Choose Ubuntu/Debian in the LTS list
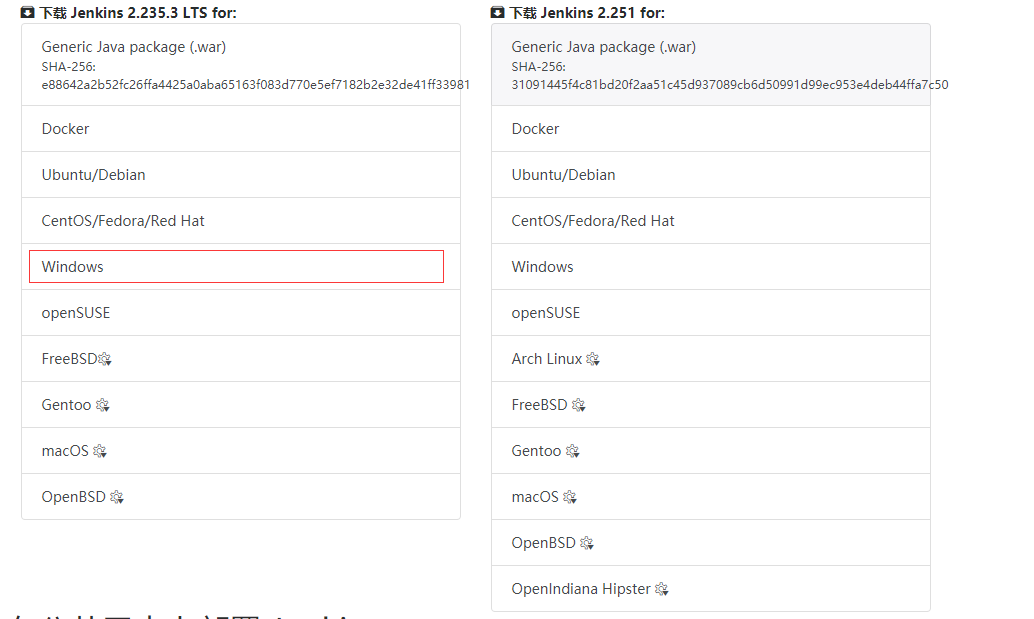Image resolution: width=1034 pixels, height=619 pixels. (x=241, y=175)
